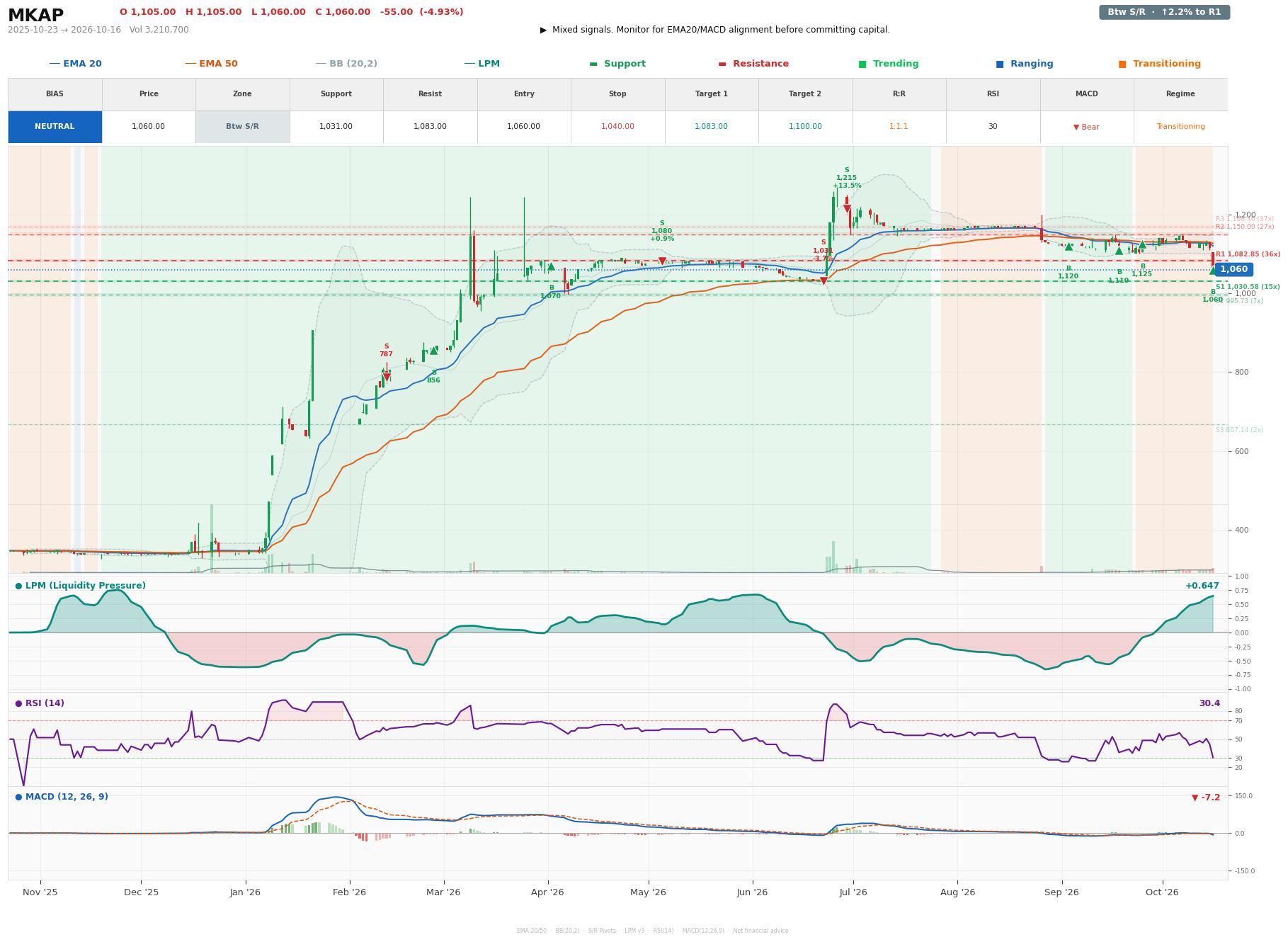Click the R:R value 1:1.1
The height and width of the screenshot is (942, 1288).
click(x=899, y=127)
